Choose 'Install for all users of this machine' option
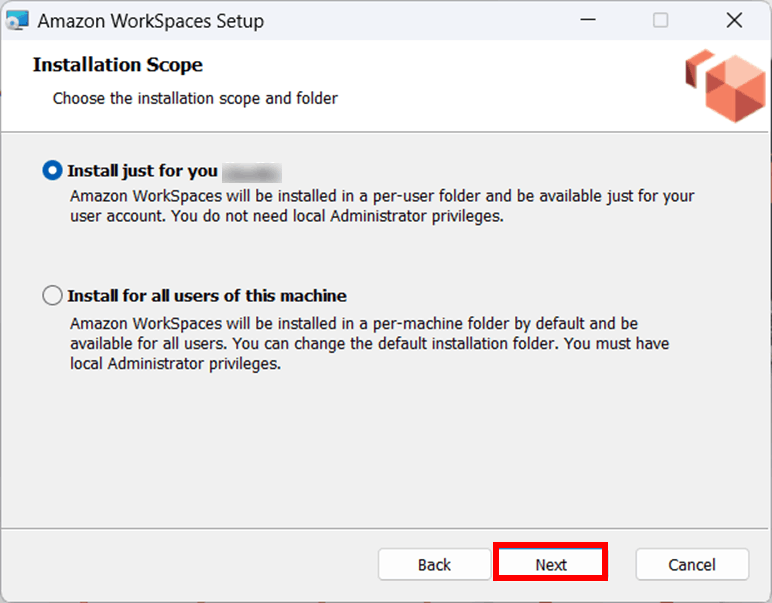Image resolution: width=772 pixels, height=603 pixels. pos(52,295)
